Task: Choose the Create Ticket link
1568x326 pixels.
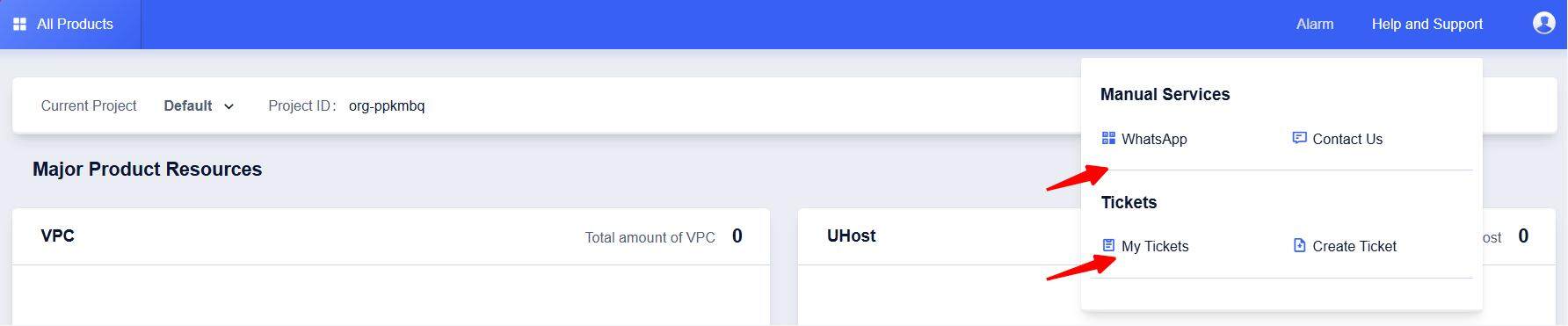Action: 1354,246
